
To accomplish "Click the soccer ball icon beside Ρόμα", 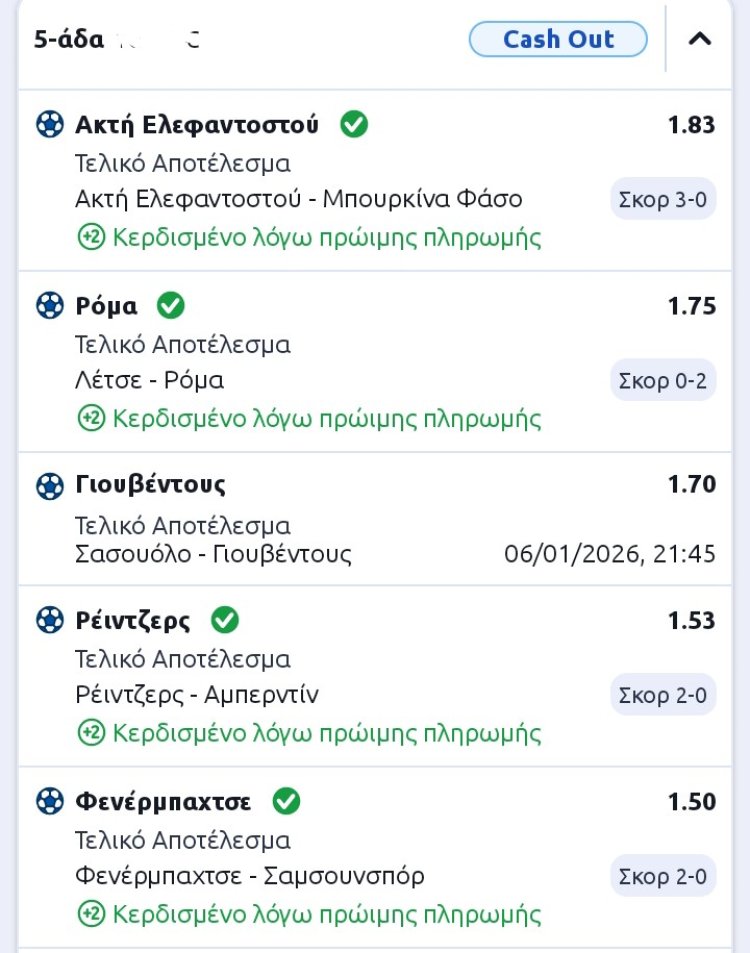I will click(x=49, y=306).
